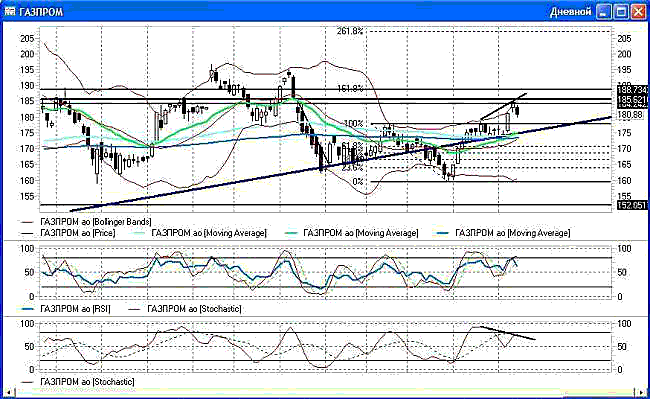The image size is (650, 399).
Task: Select the ГАЗПРОМ ао [Price] legend entry
Action: click(68, 233)
